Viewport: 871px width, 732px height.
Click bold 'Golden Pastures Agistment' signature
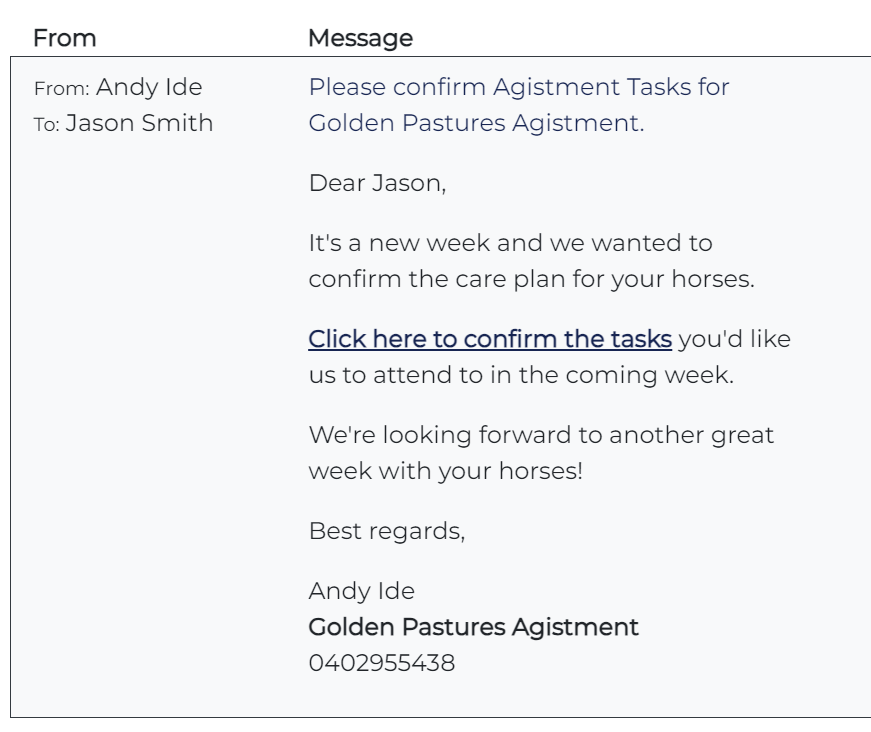coord(473,627)
